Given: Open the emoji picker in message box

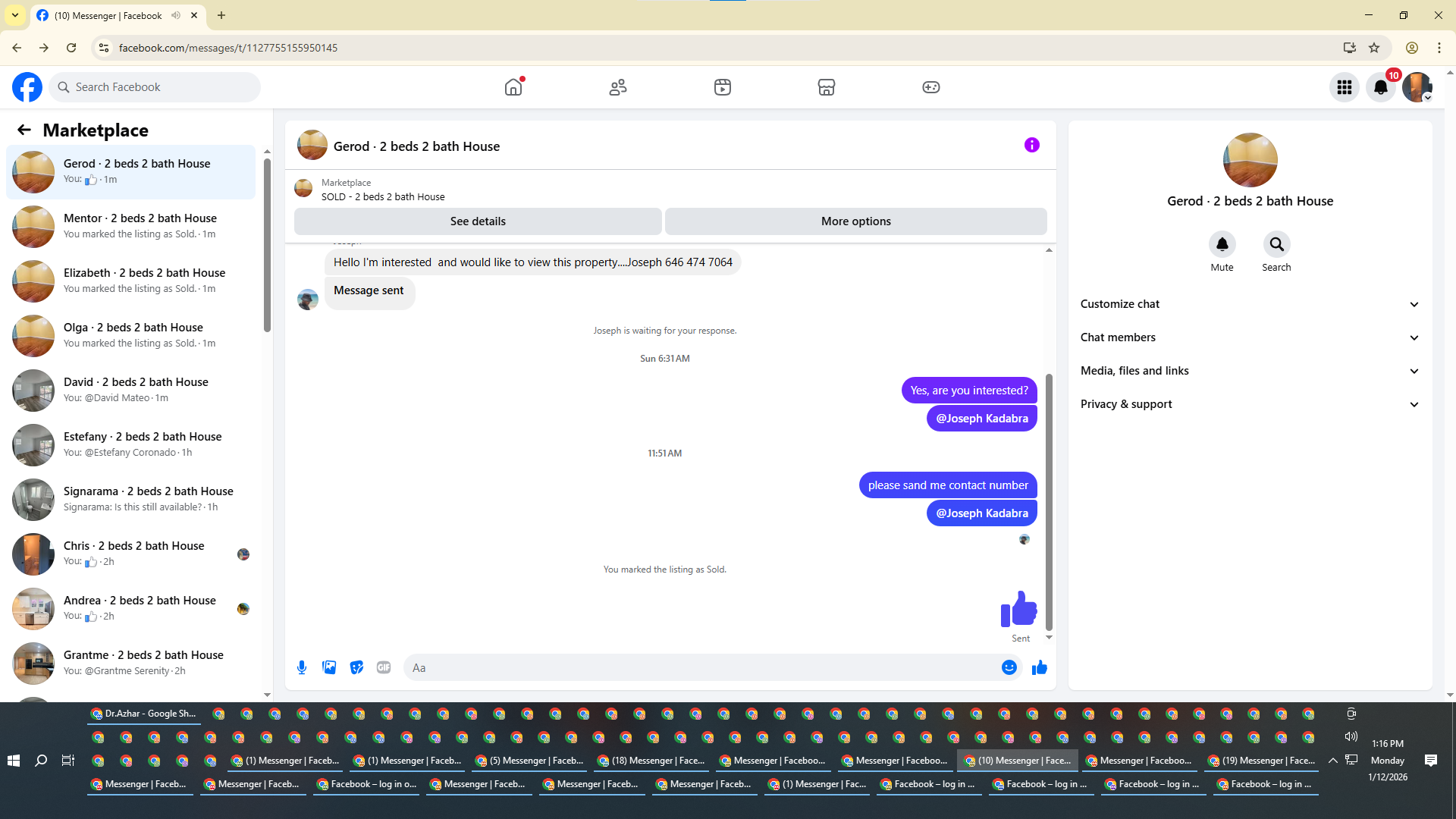Looking at the screenshot, I should pyautogui.click(x=1009, y=667).
